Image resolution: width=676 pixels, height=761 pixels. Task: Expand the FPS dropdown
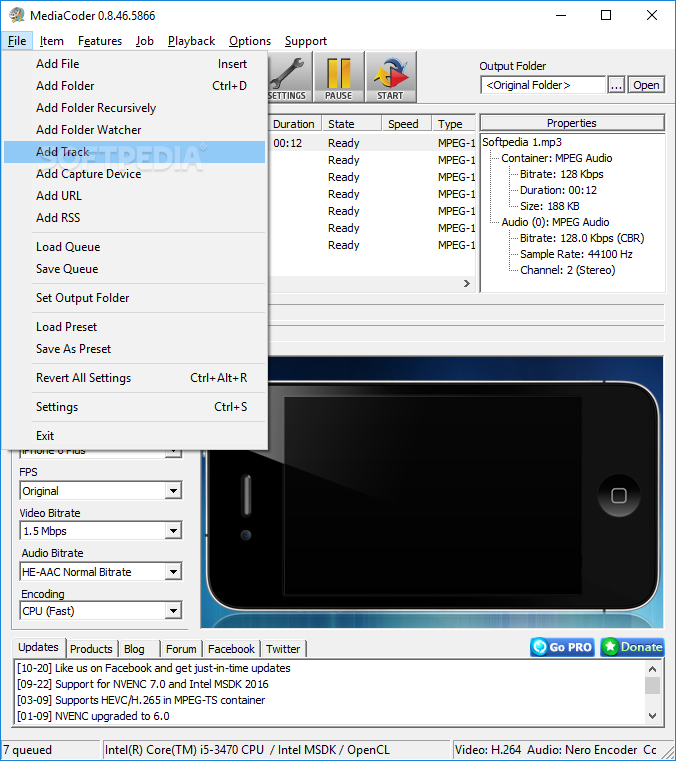[x=173, y=491]
